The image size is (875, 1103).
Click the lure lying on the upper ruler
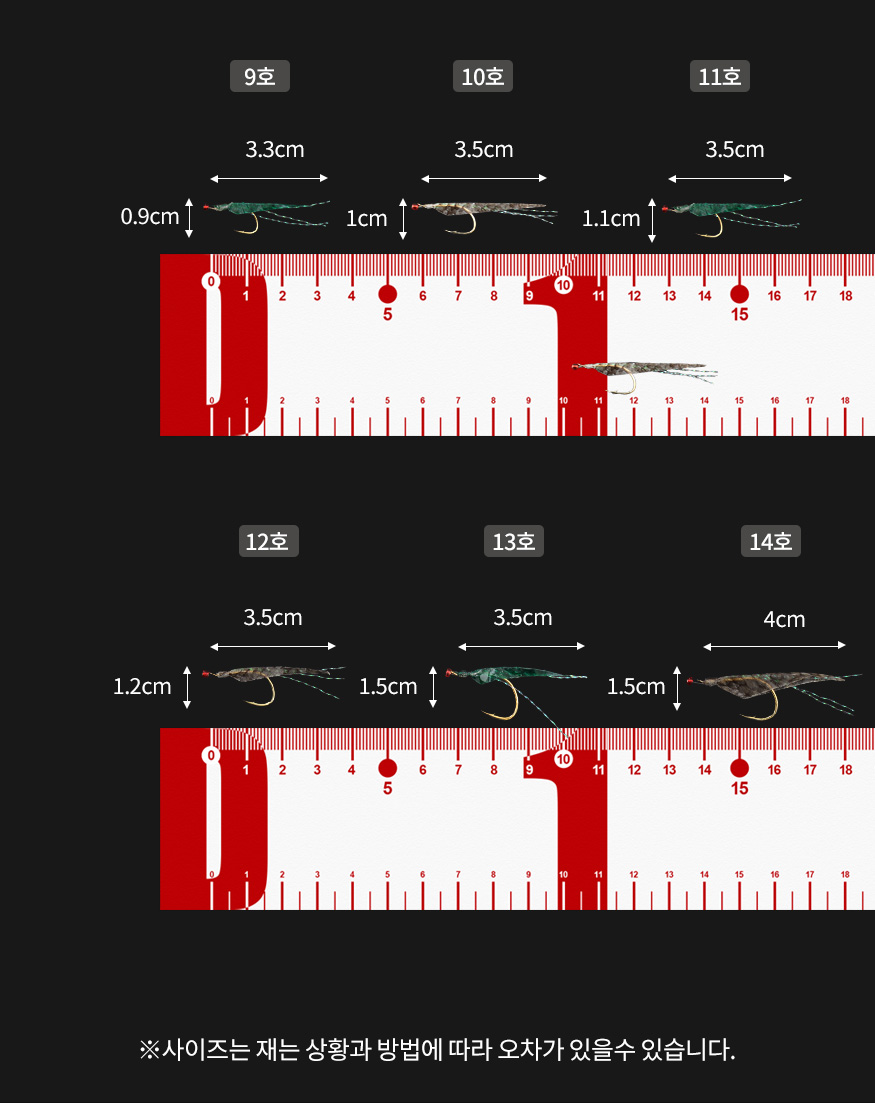tap(644, 377)
